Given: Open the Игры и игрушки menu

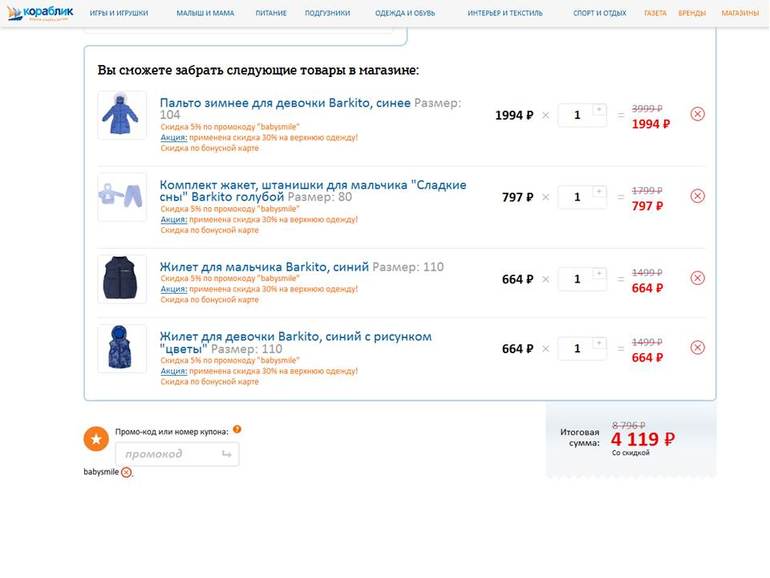Looking at the screenshot, I should [x=119, y=14].
